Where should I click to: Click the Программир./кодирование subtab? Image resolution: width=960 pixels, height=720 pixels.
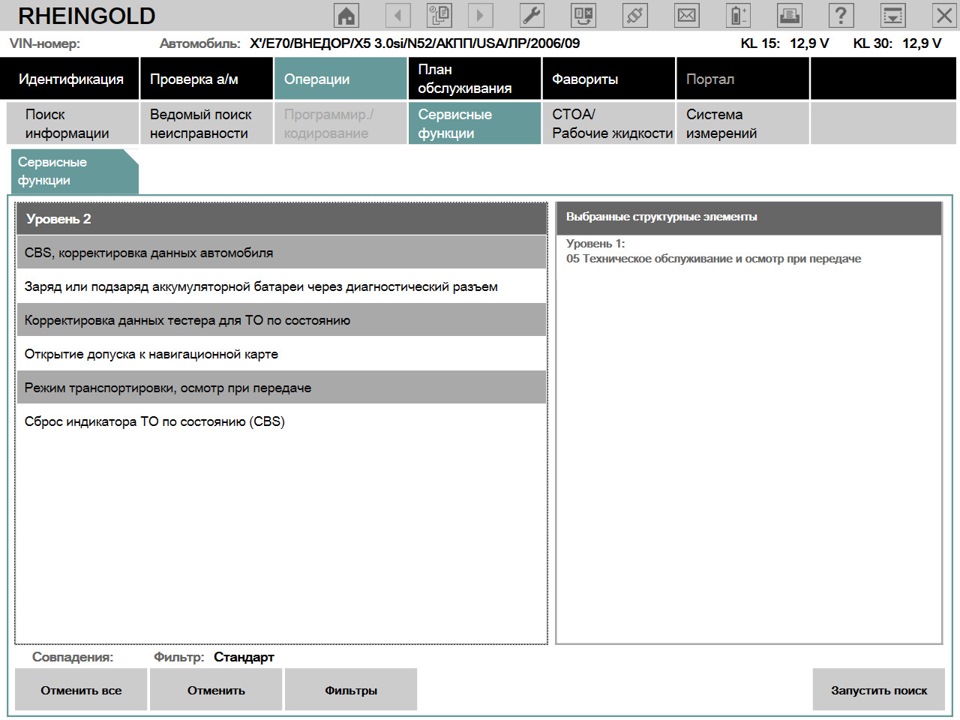[x=340, y=123]
